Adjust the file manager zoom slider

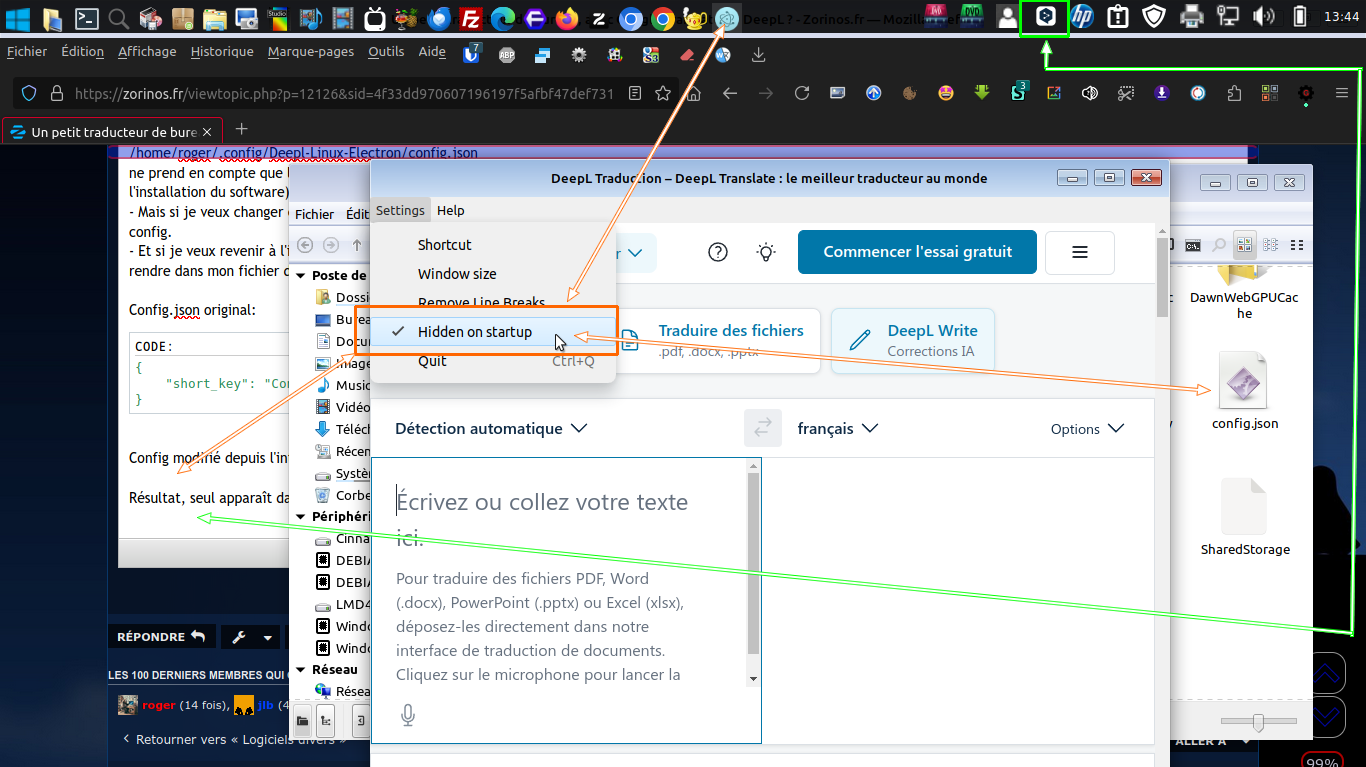pos(1258,721)
